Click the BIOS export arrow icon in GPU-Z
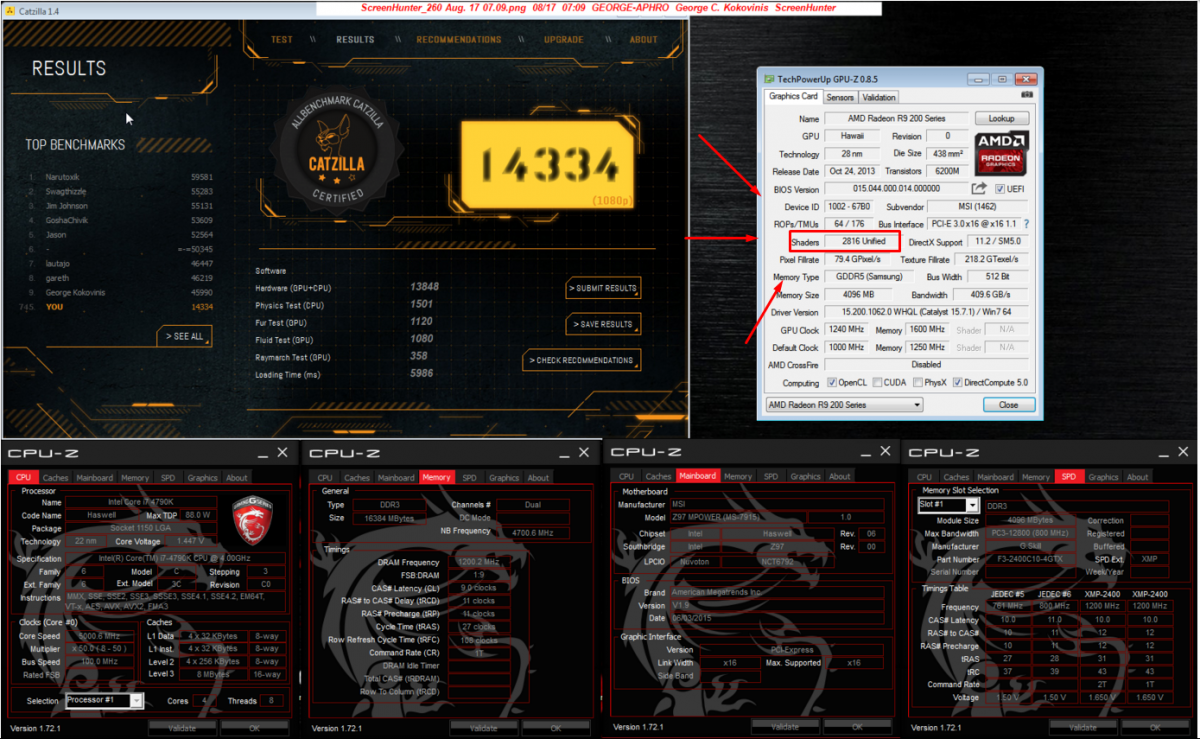The width and height of the screenshot is (1200, 739). click(979, 188)
